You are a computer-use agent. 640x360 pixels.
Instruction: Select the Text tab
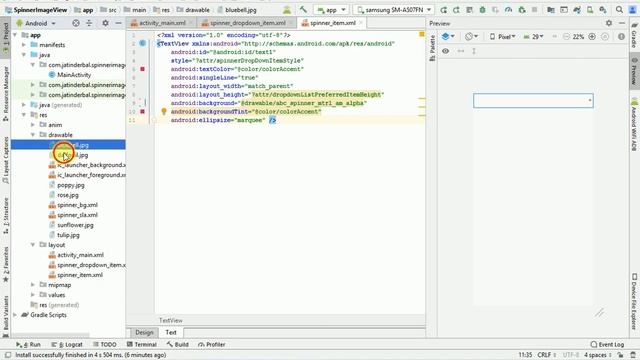[171, 332]
